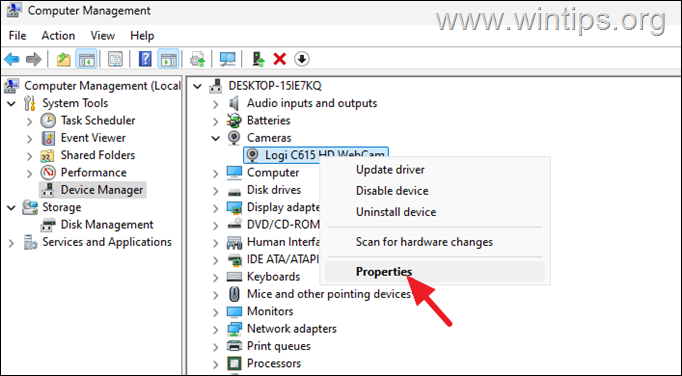Select Audio inputs and outputs label
This screenshot has height=376, width=682.
point(312,103)
